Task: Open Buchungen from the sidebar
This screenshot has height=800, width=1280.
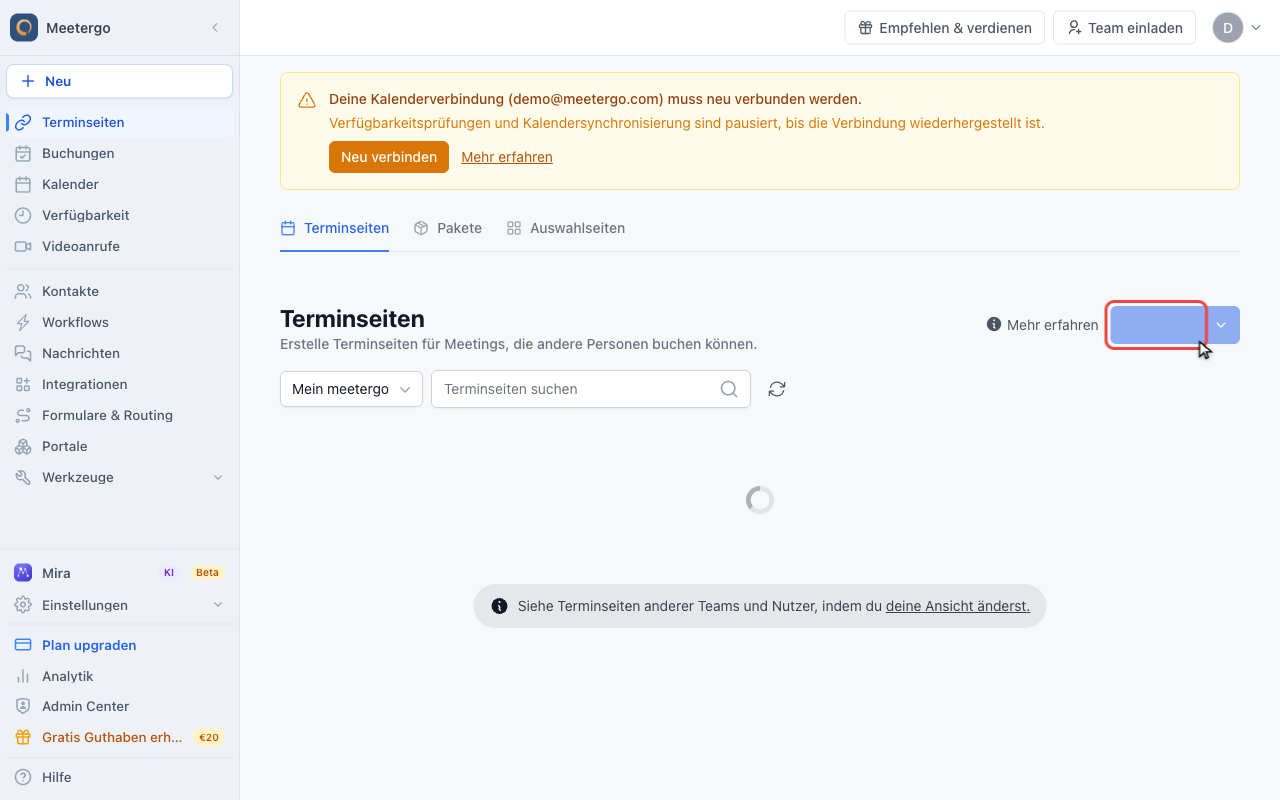Action: click(119, 153)
